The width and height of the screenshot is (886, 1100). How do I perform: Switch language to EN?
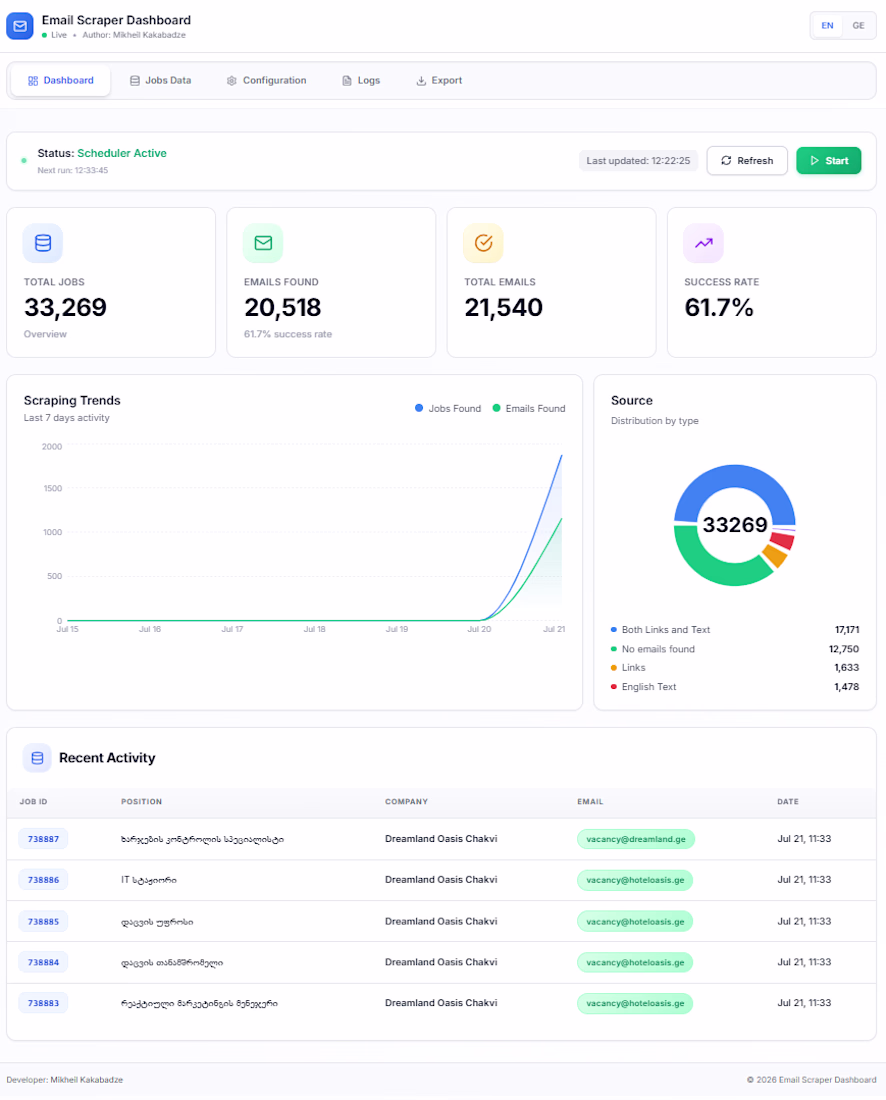click(x=827, y=25)
